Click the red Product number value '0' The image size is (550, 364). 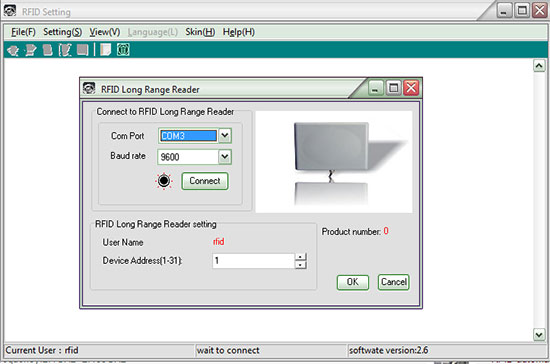tap(386, 231)
